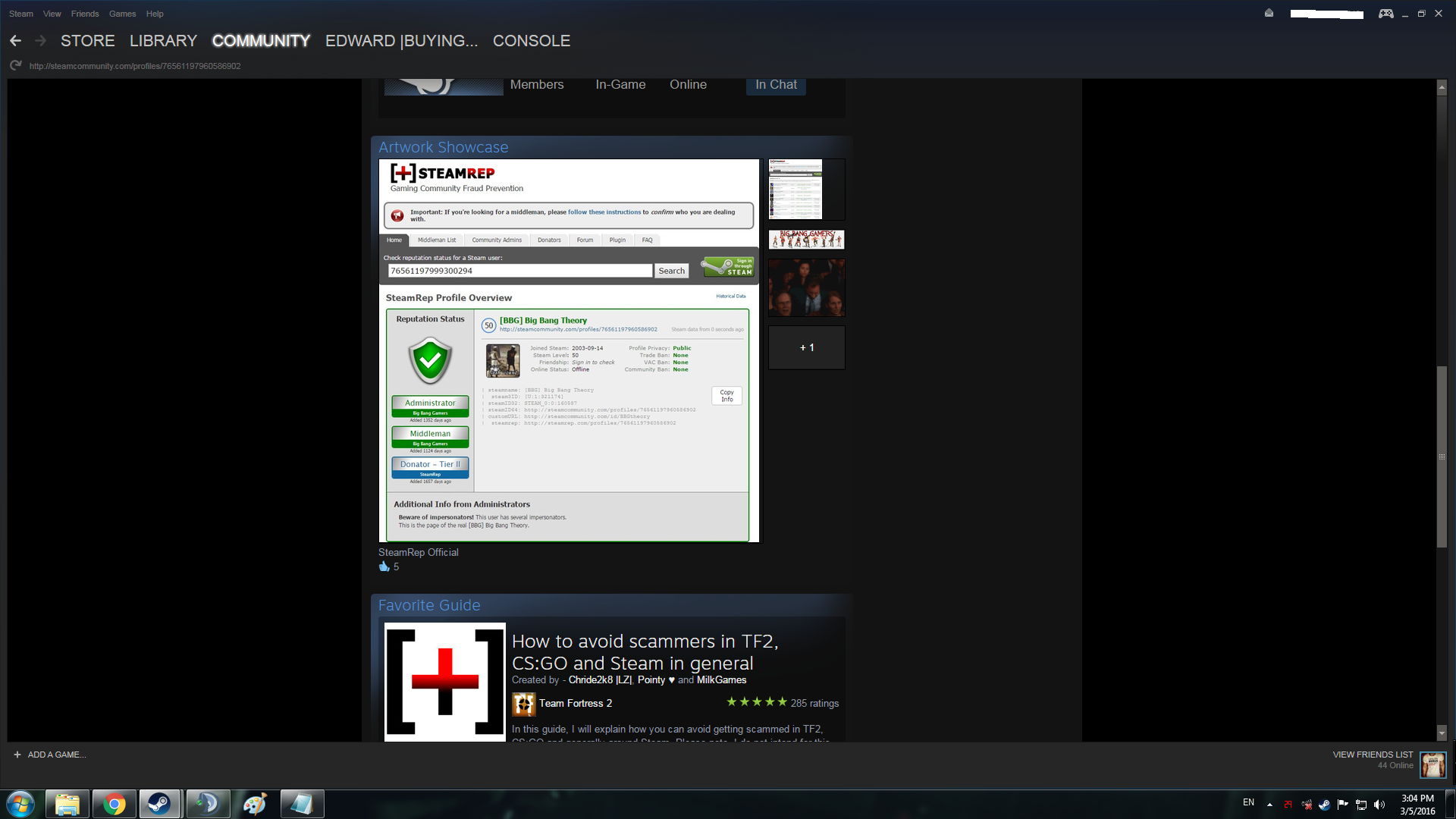1456x819 pixels.
Task: Click the Team Fortress 2 game icon
Action: [523, 704]
